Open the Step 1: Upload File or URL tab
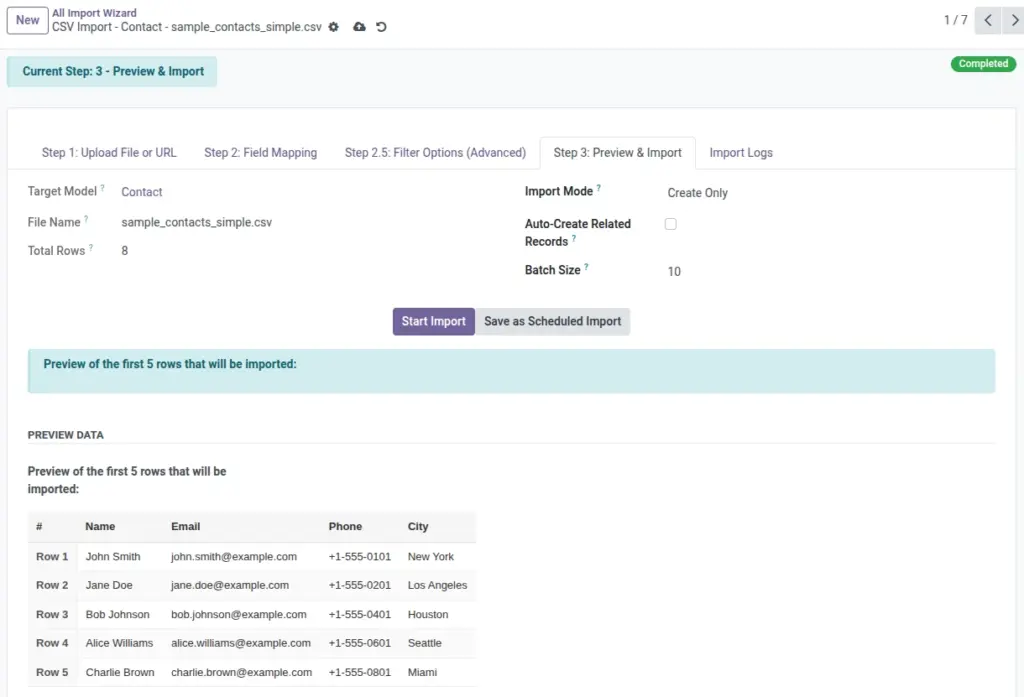 109,153
